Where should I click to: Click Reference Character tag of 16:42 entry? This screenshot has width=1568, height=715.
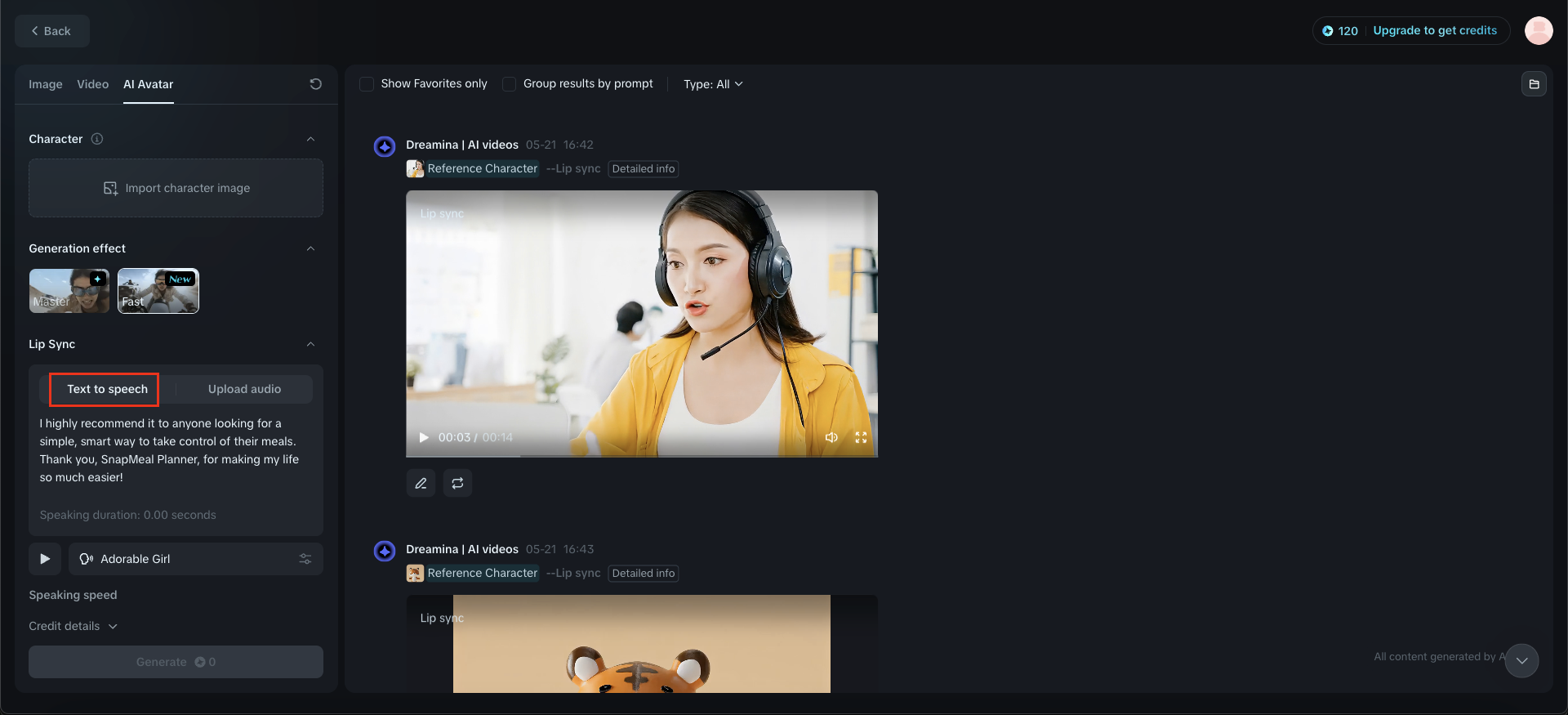[483, 168]
